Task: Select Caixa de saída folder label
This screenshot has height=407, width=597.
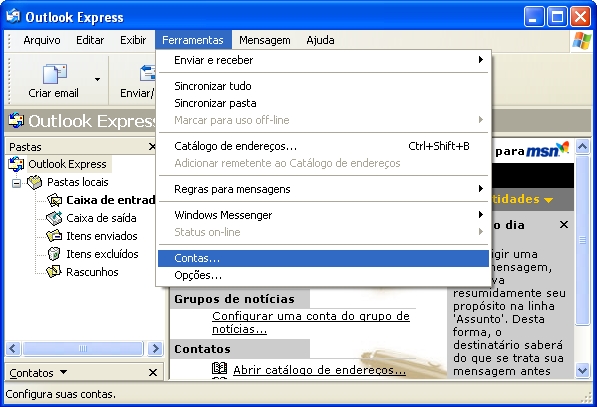Action: tap(101, 218)
